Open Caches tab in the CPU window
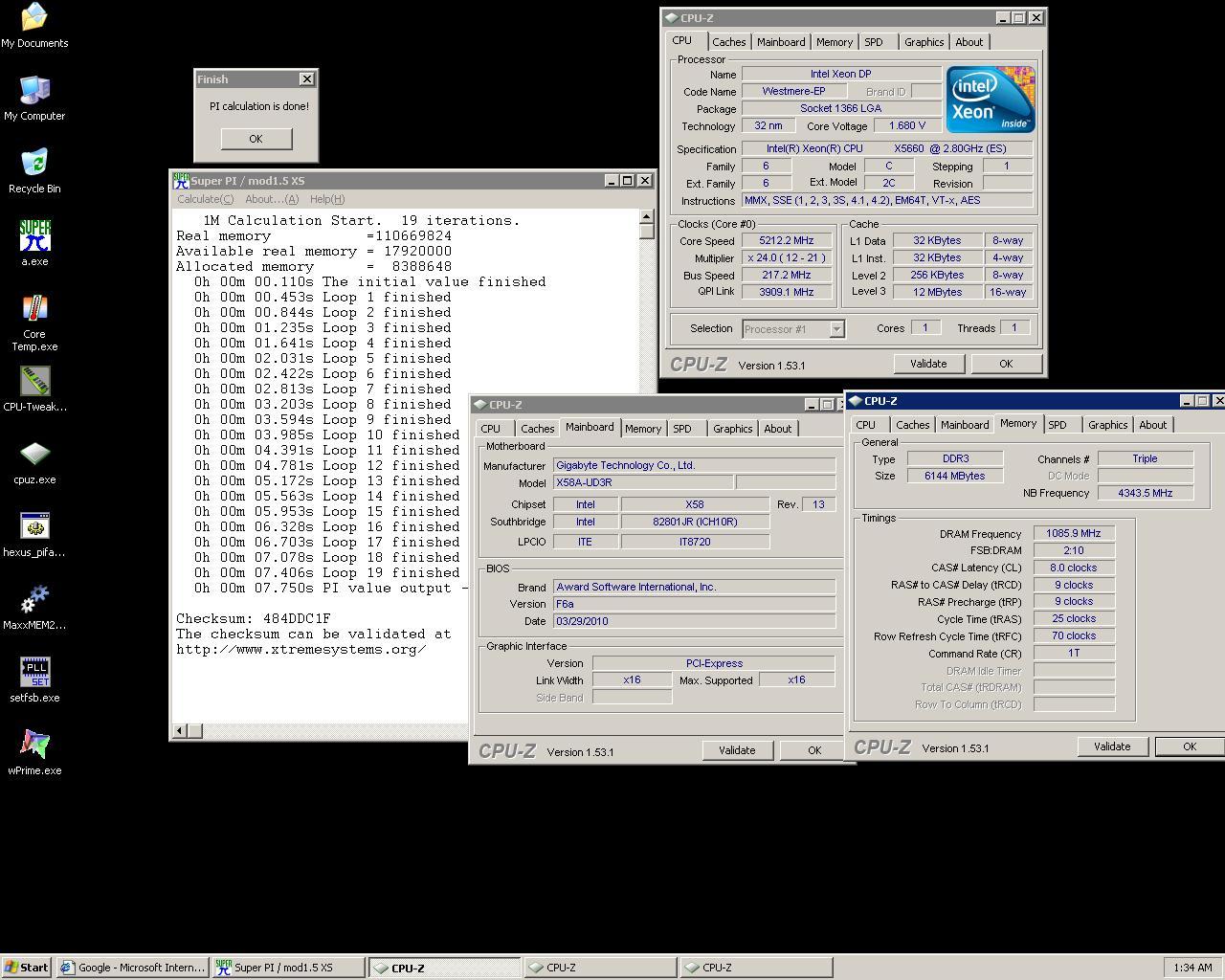The height and width of the screenshot is (980, 1225). [728, 42]
